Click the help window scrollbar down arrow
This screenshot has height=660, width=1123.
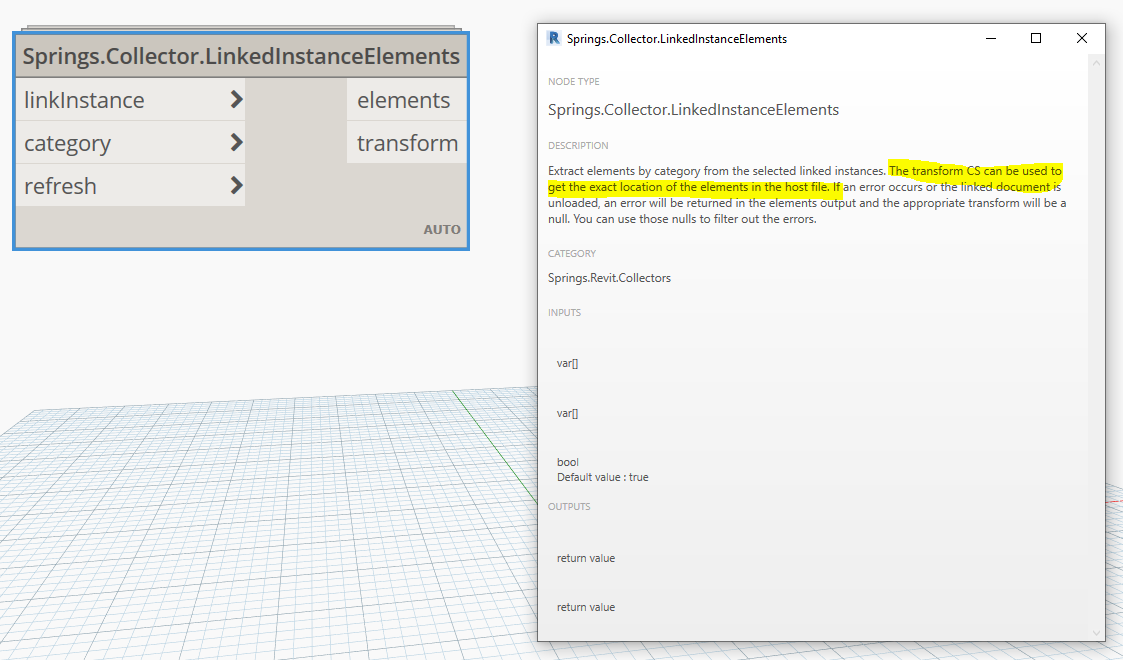[1096, 632]
